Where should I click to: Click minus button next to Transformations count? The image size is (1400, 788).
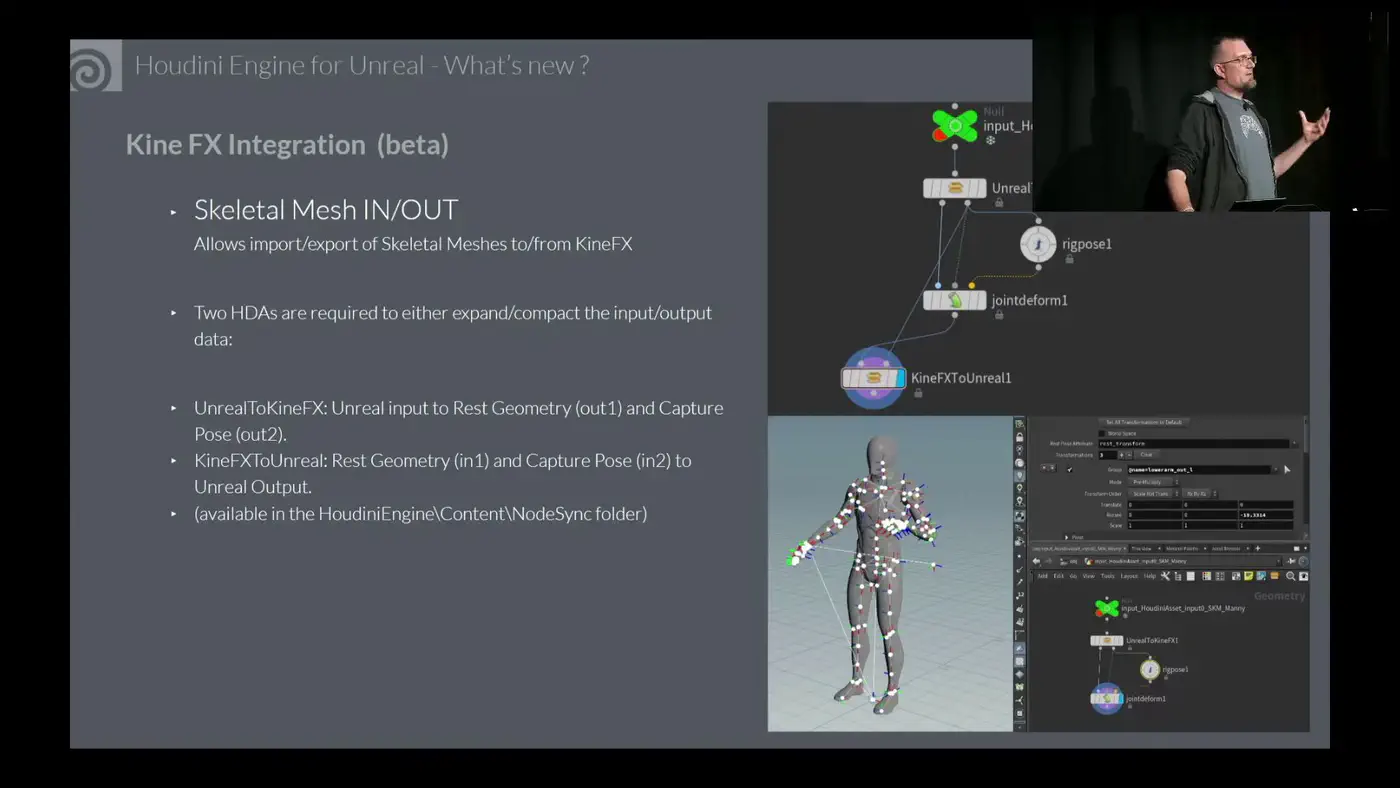(1129, 455)
